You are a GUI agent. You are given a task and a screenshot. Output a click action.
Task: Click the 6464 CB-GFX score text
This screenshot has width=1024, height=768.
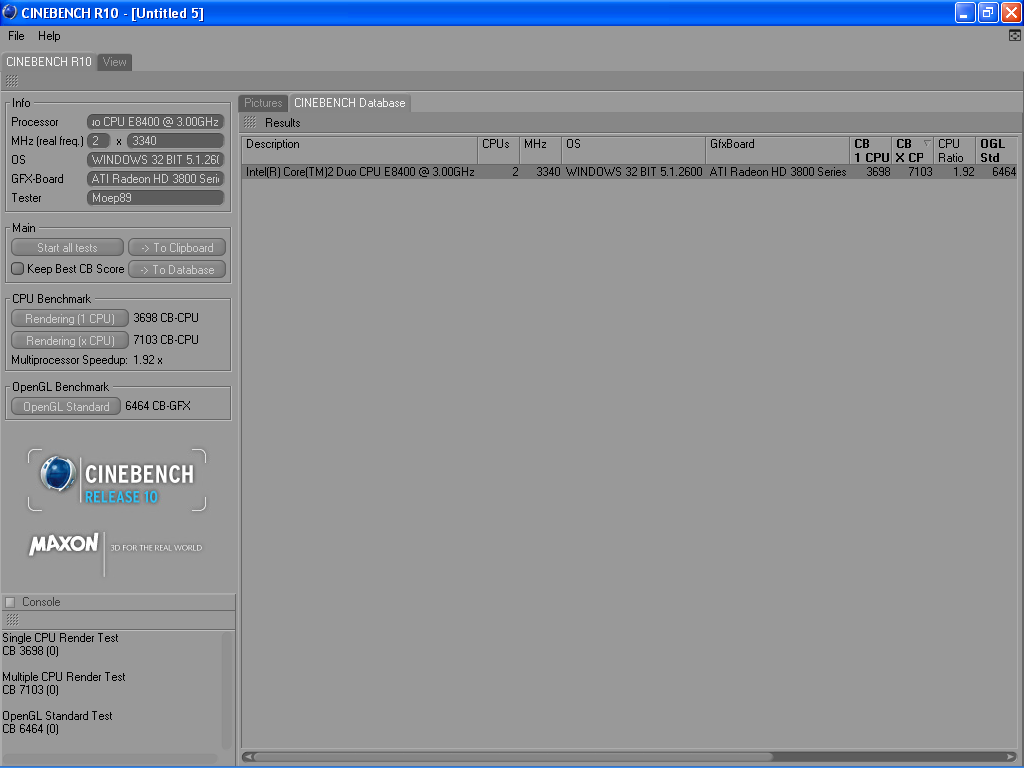158,406
